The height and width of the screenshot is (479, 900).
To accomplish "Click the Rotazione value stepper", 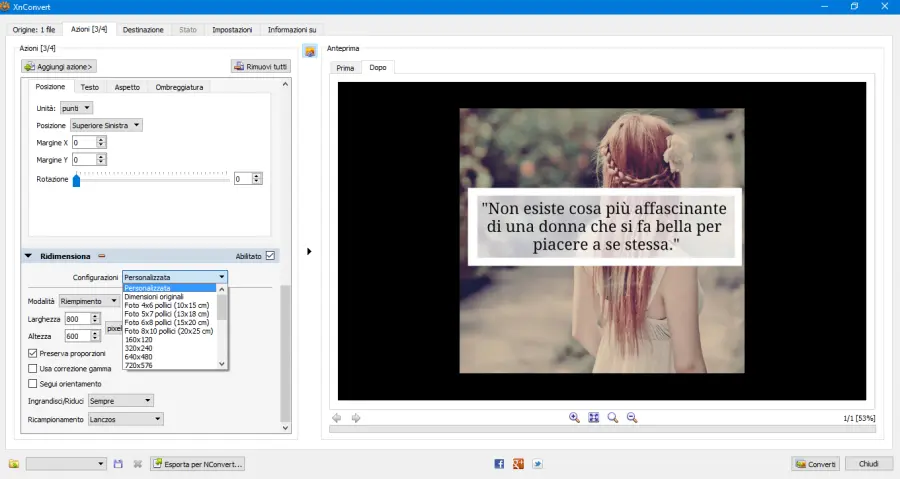I will pyautogui.click(x=257, y=179).
